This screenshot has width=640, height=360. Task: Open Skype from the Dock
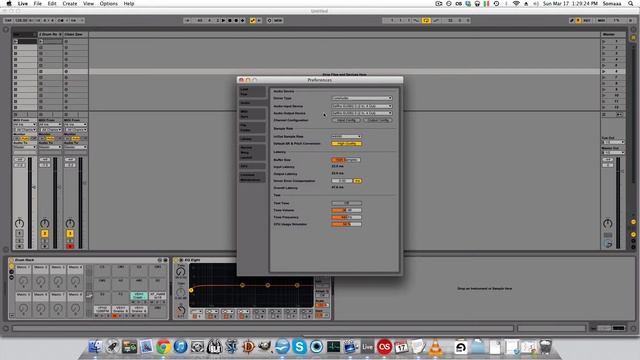[299, 347]
